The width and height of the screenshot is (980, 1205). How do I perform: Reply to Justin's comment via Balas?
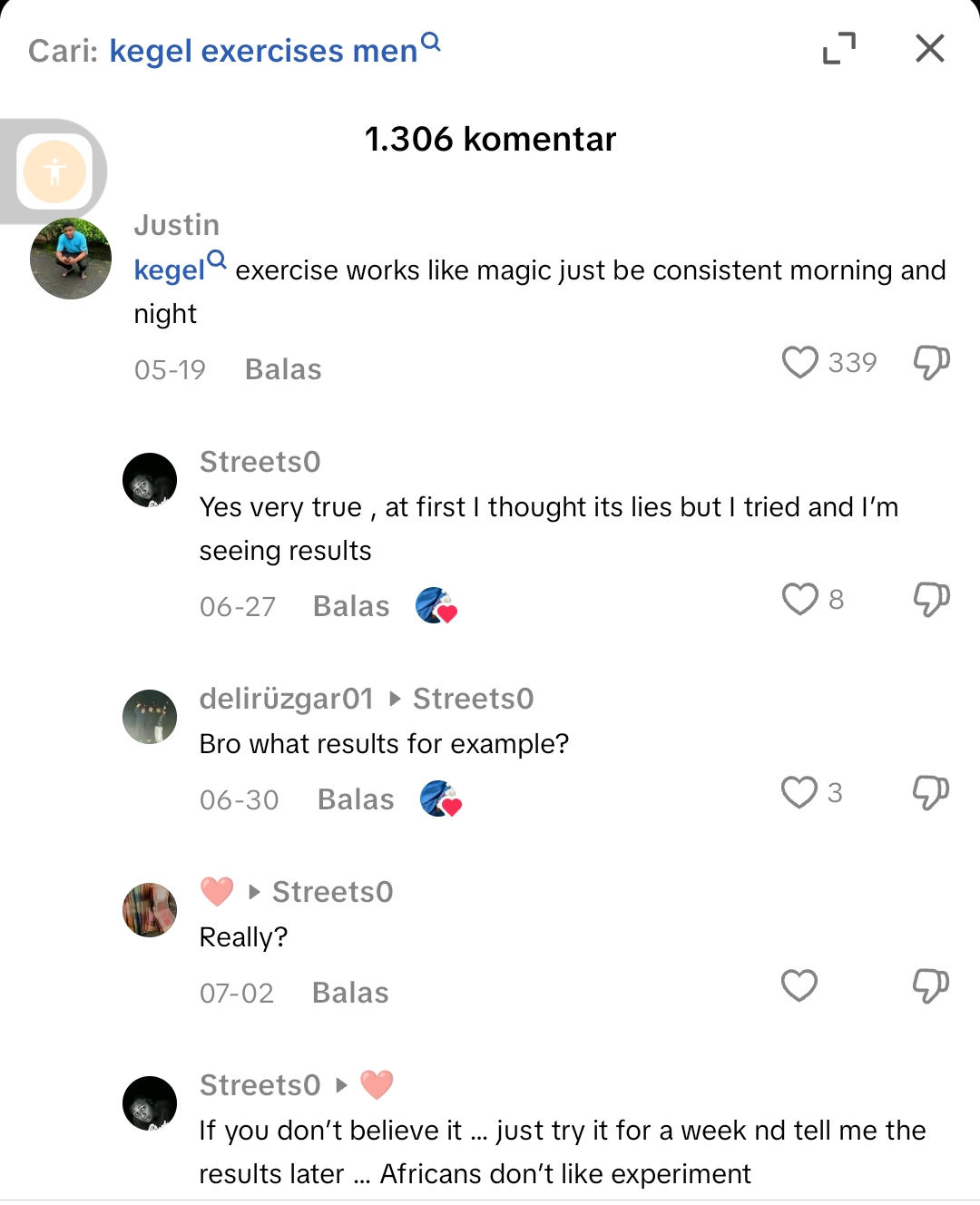tap(283, 370)
